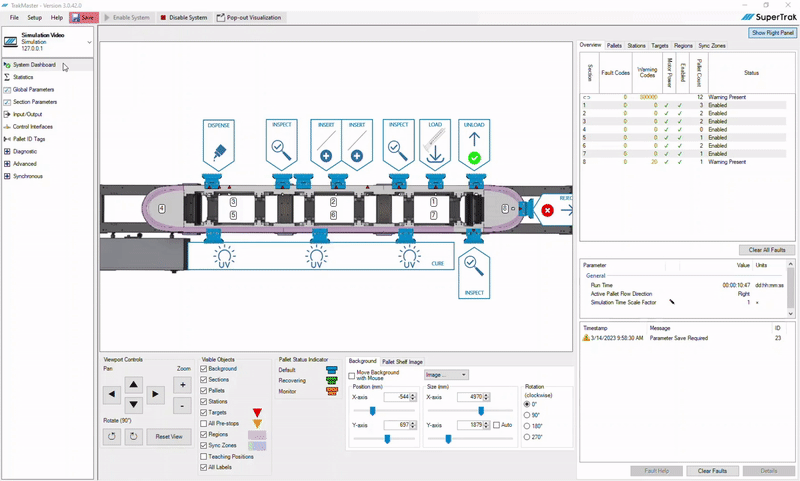The width and height of the screenshot is (800, 481).
Task: Pan the viewport up with the arrow
Action: point(134,384)
